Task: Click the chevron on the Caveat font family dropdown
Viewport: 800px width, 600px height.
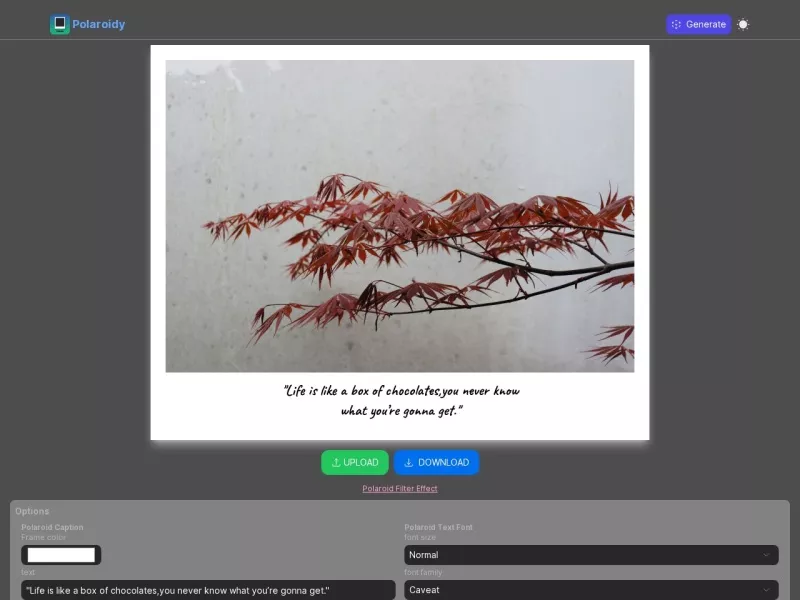Action: click(x=766, y=590)
